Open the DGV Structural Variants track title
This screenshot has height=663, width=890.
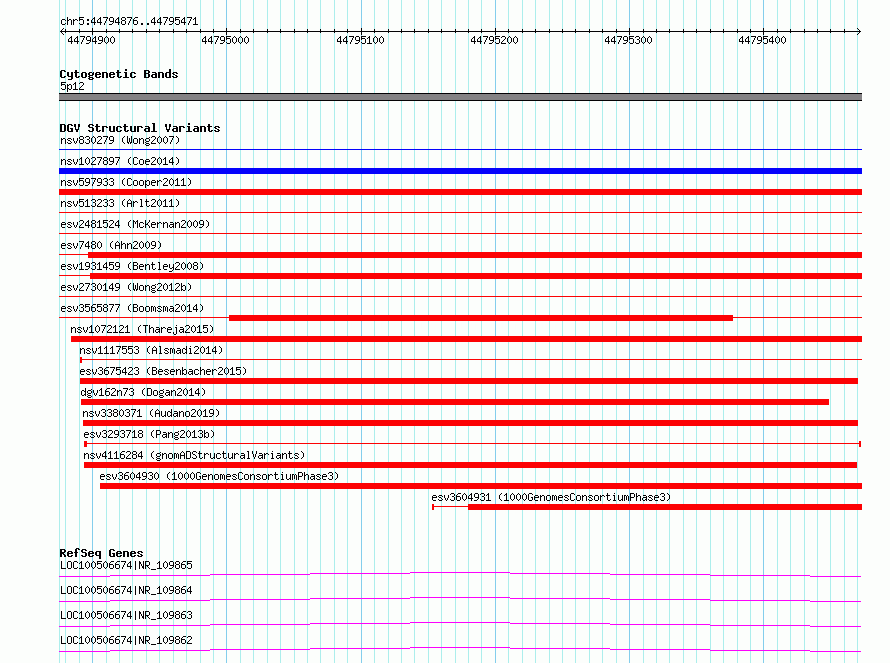tap(140, 128)
